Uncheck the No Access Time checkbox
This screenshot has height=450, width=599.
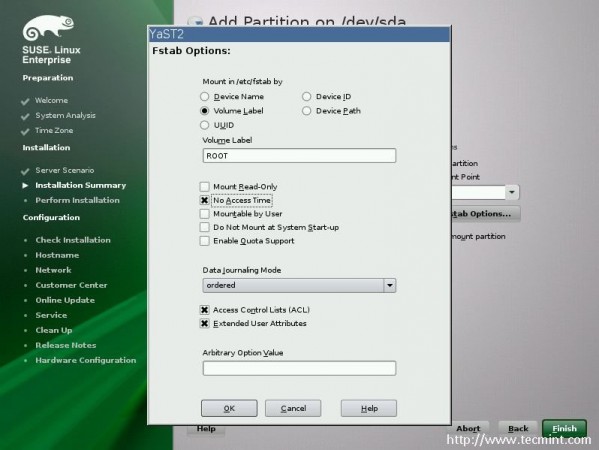point(205,200)
